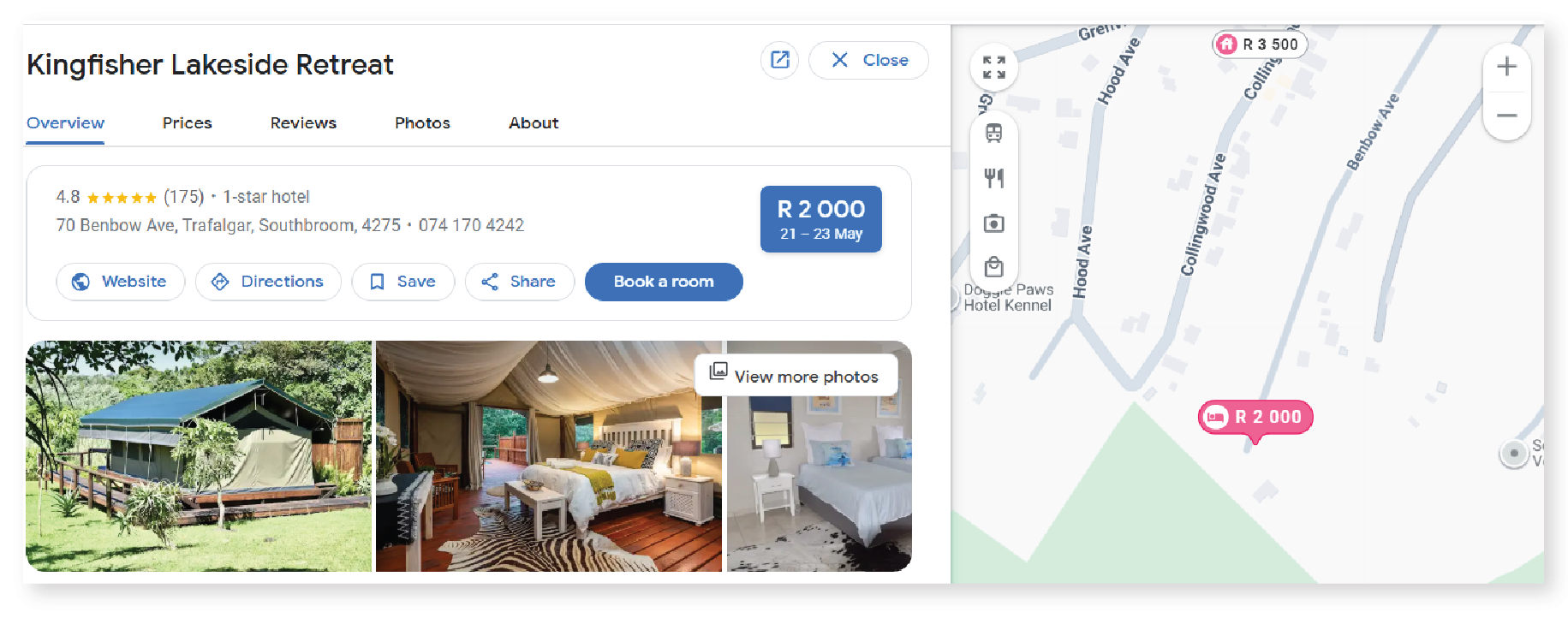Viewport: 1568px width, 630px height.
Task: Save Kingfisher Lakeside Retreat
Action: point(402,282)
